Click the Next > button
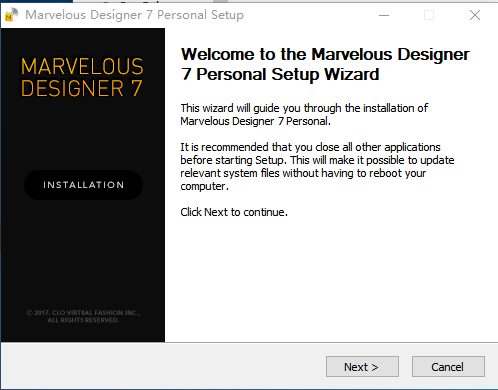The width and height of the screenshot is (498, 390). (362, 367)
